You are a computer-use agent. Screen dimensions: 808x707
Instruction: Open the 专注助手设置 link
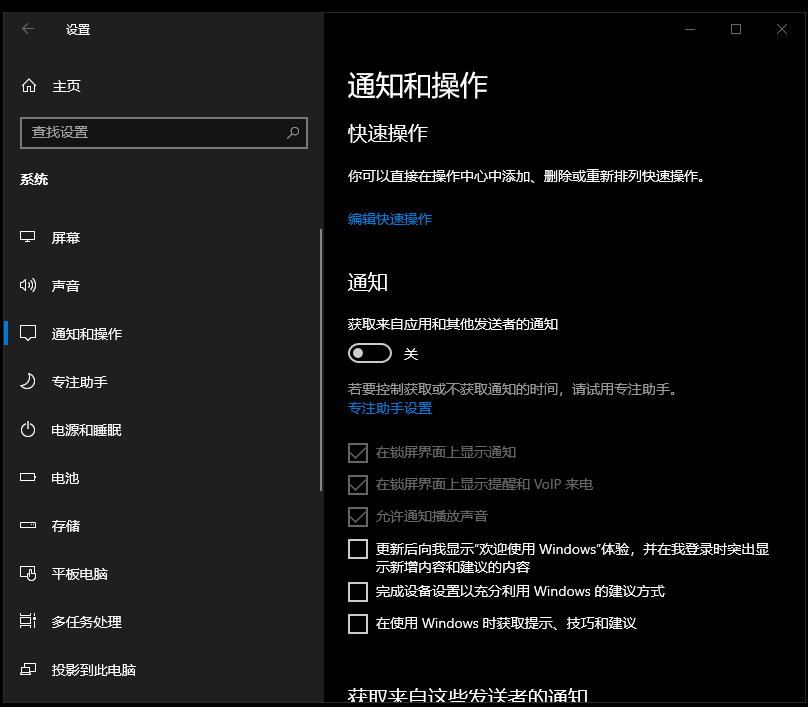[x=390, y=408]
